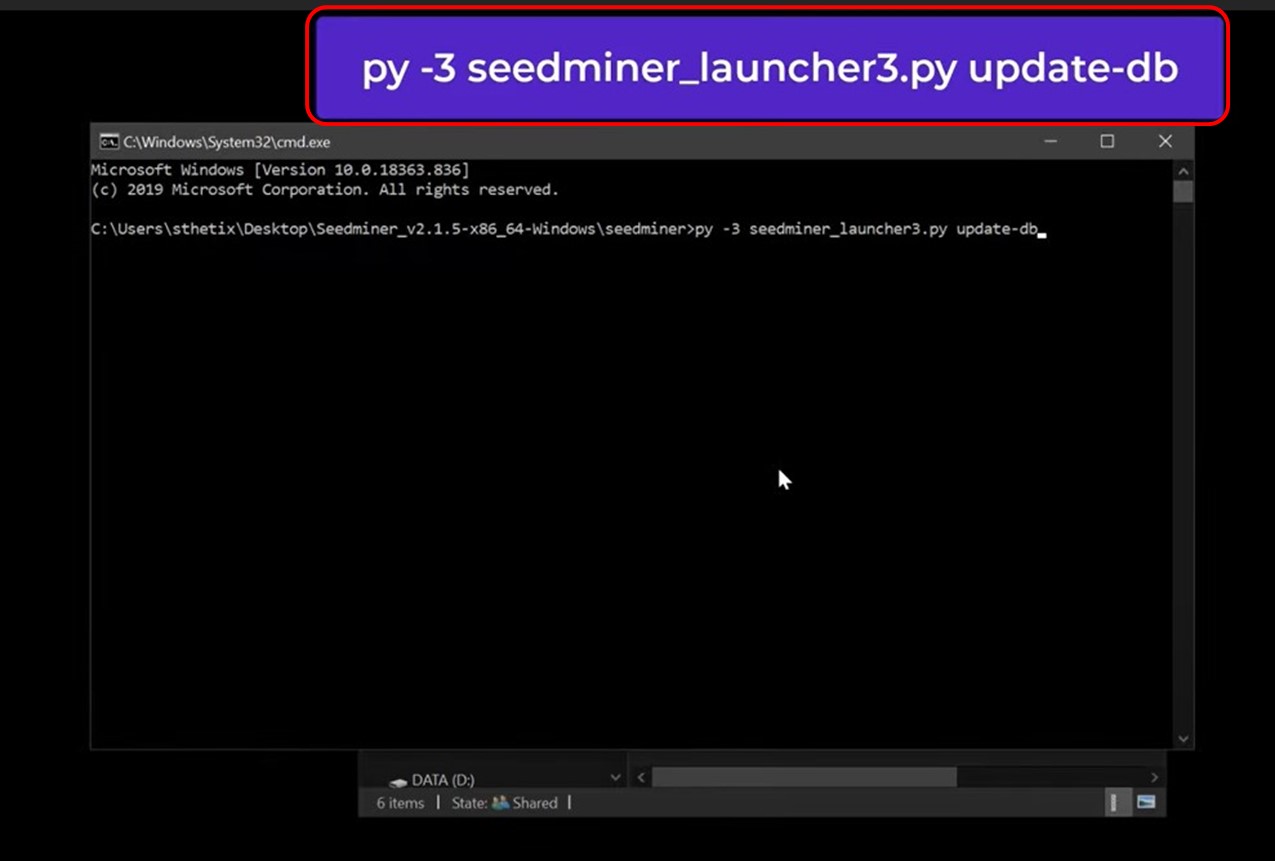
Task: Click the 'State: Shared' status text
Action: 505,803
